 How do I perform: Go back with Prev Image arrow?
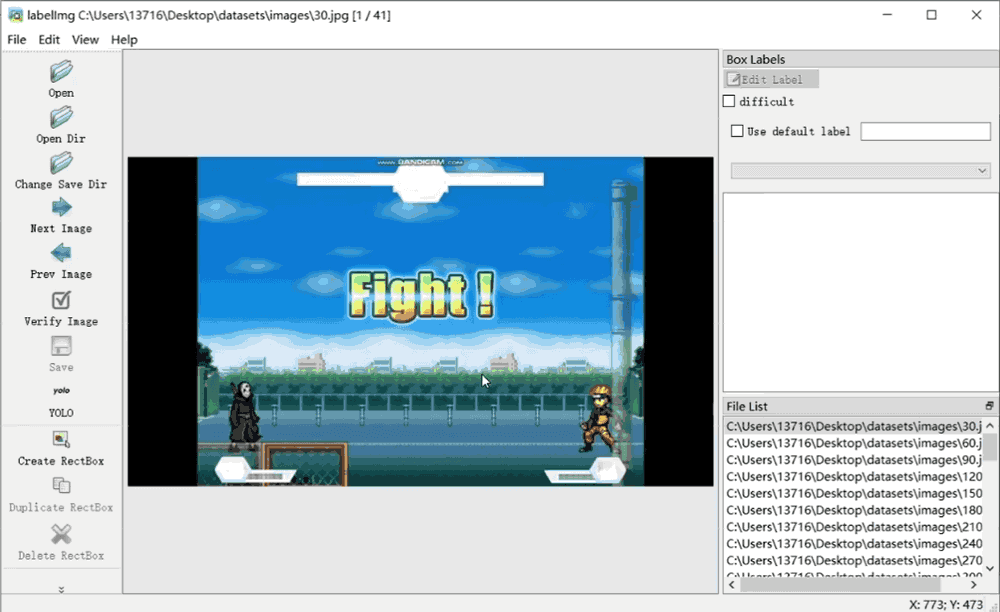[x=61, y=253]
